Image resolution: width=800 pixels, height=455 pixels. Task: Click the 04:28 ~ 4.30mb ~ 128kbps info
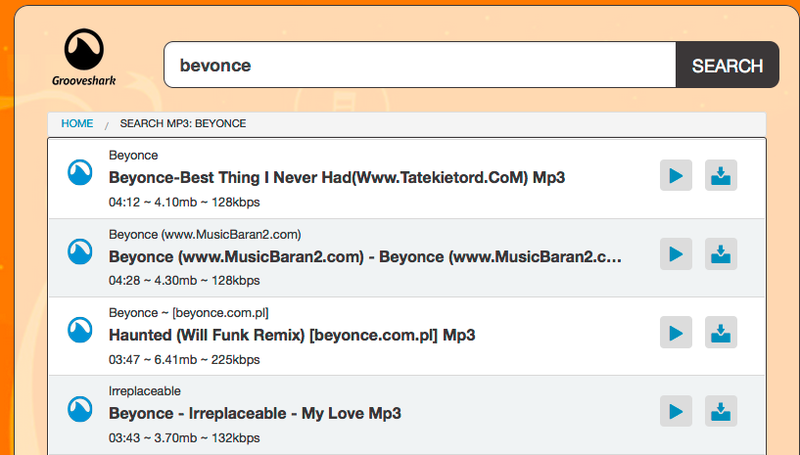coord(184,281)
